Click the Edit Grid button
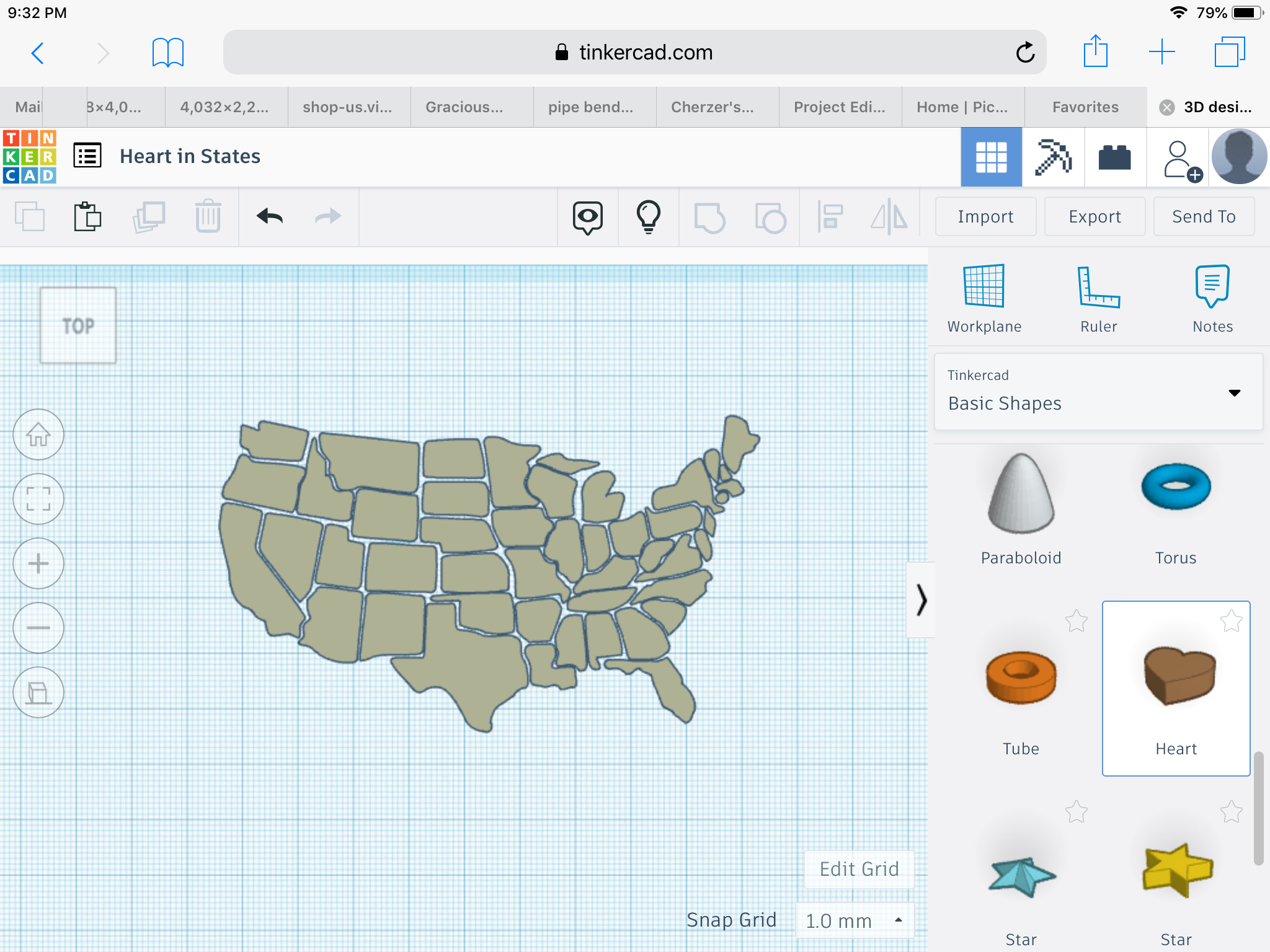The image size is (1270, 952). click(x=859, y=869)
